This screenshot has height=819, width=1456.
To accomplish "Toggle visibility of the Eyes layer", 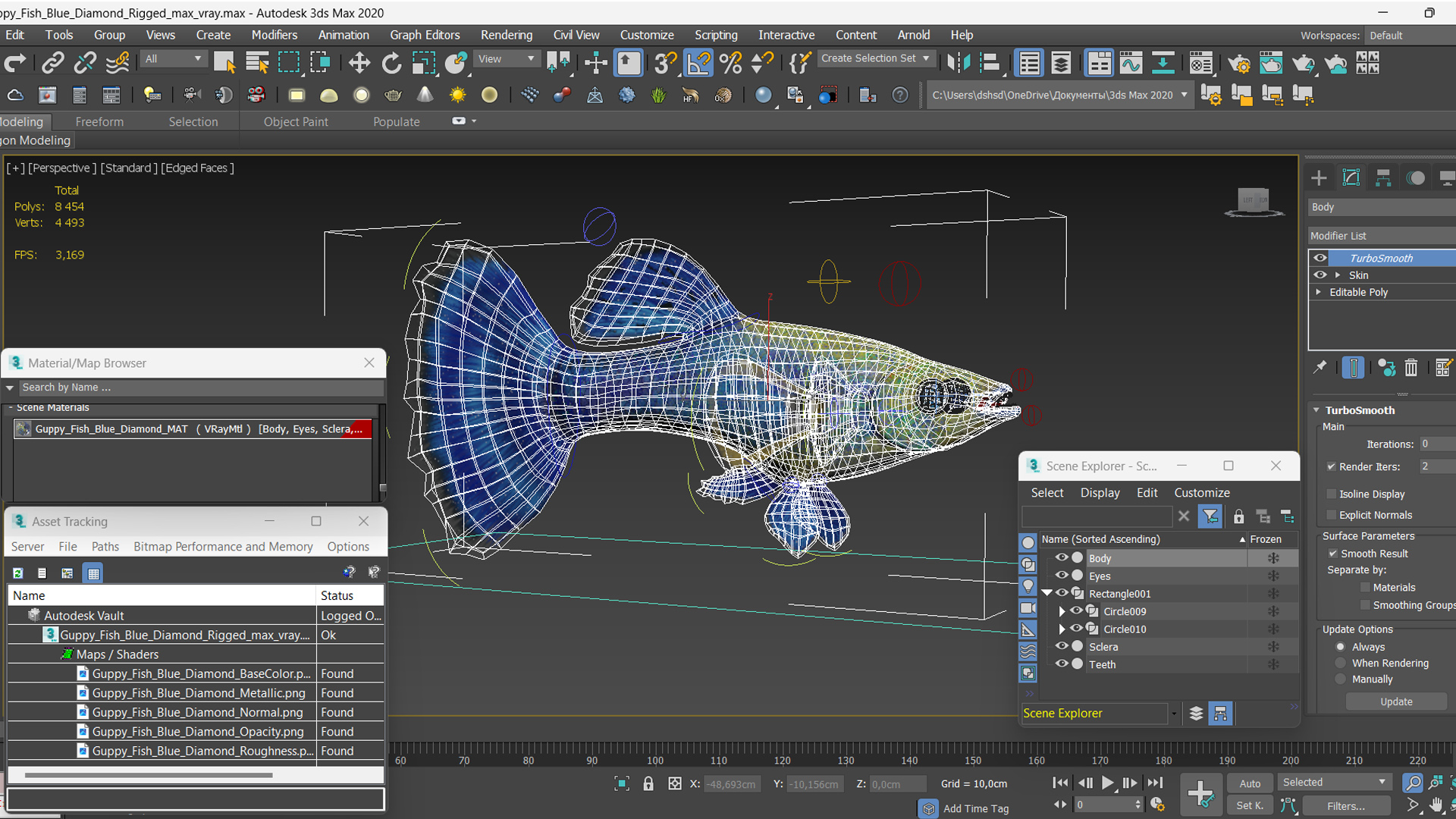I will point(1063,576).
